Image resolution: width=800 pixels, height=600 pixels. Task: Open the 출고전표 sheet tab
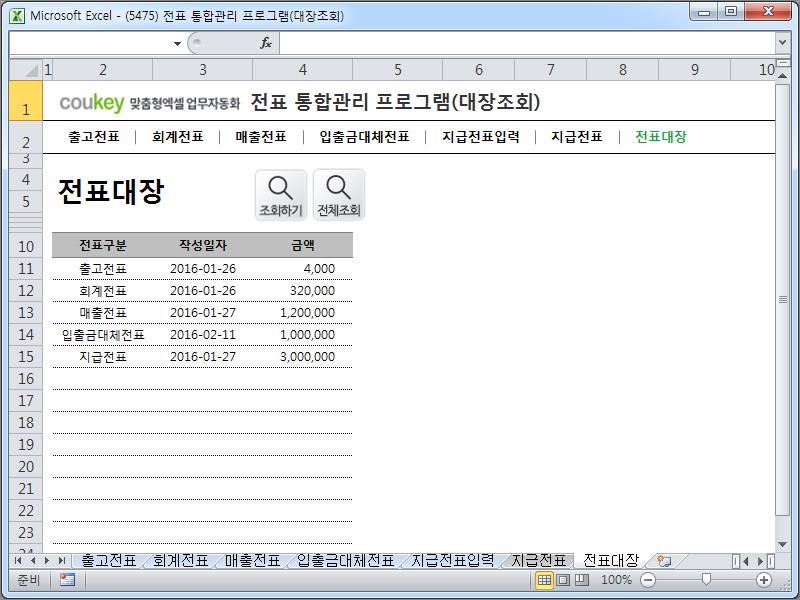109,561
